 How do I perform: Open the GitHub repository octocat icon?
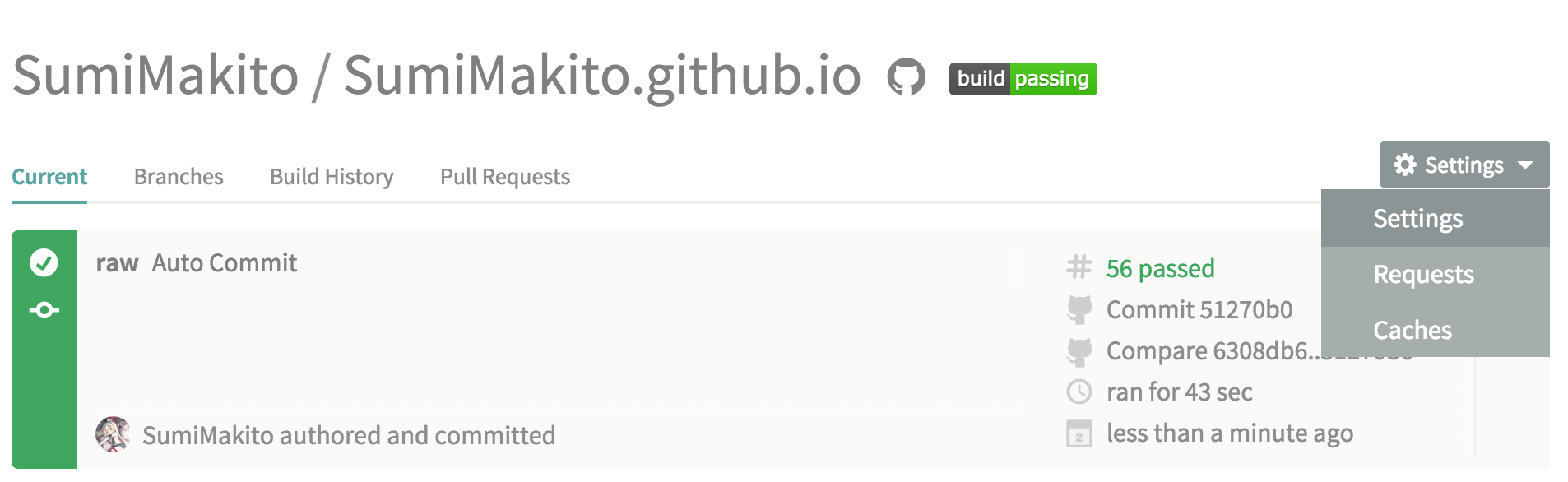906,77
